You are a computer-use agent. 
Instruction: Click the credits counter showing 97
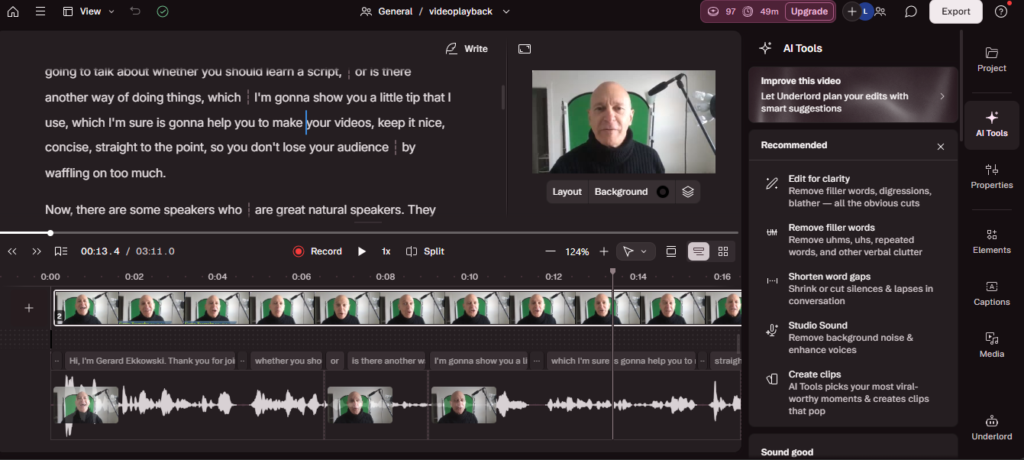click(x=722, y=11)
